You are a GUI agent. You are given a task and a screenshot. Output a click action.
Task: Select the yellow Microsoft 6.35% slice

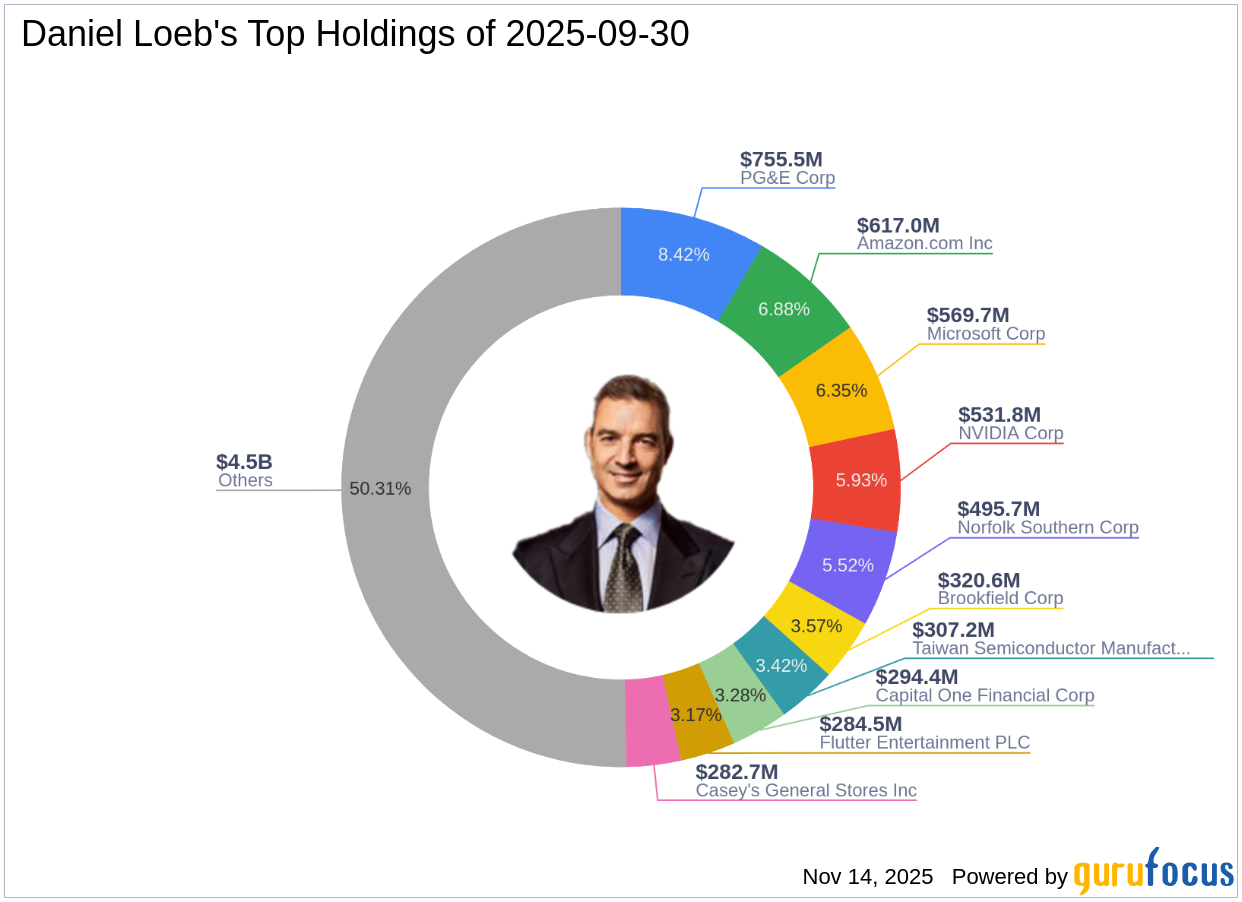(841, 389)
